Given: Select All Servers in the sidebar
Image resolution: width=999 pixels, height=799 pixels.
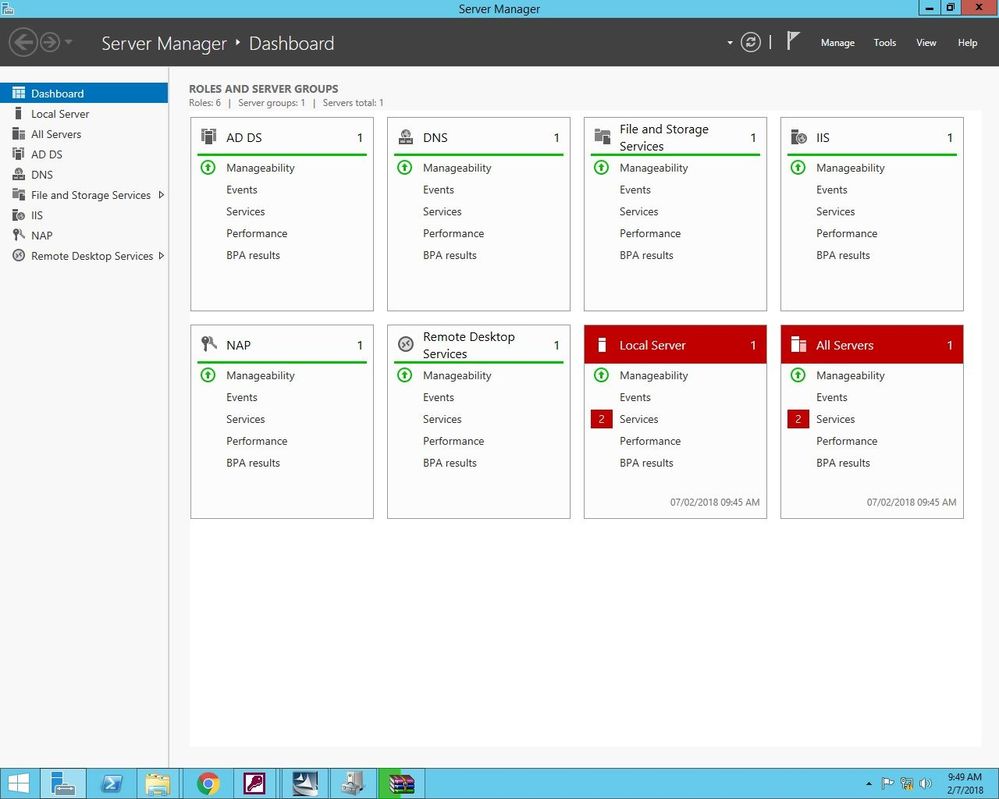Looking at the screenshot, I should (84, 134).
